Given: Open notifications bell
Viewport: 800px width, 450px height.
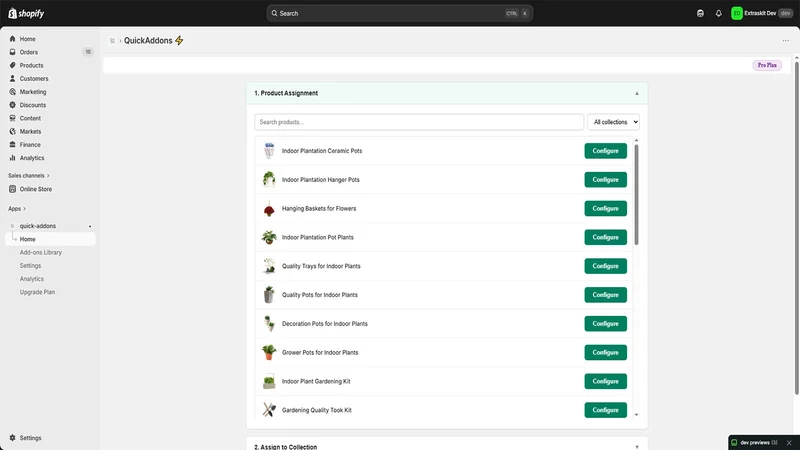Looking at the screenshot, I should 718,13.
